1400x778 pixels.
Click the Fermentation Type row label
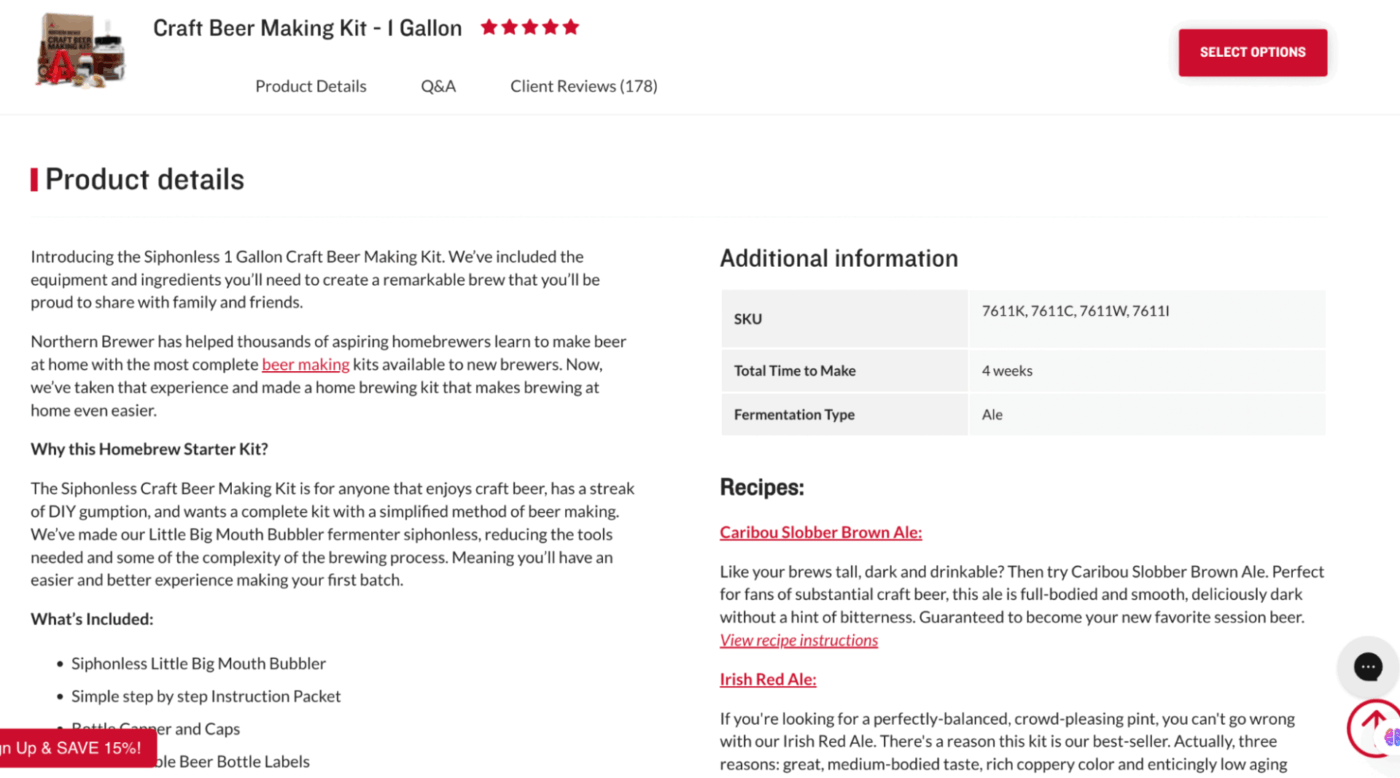pos(794,414)
